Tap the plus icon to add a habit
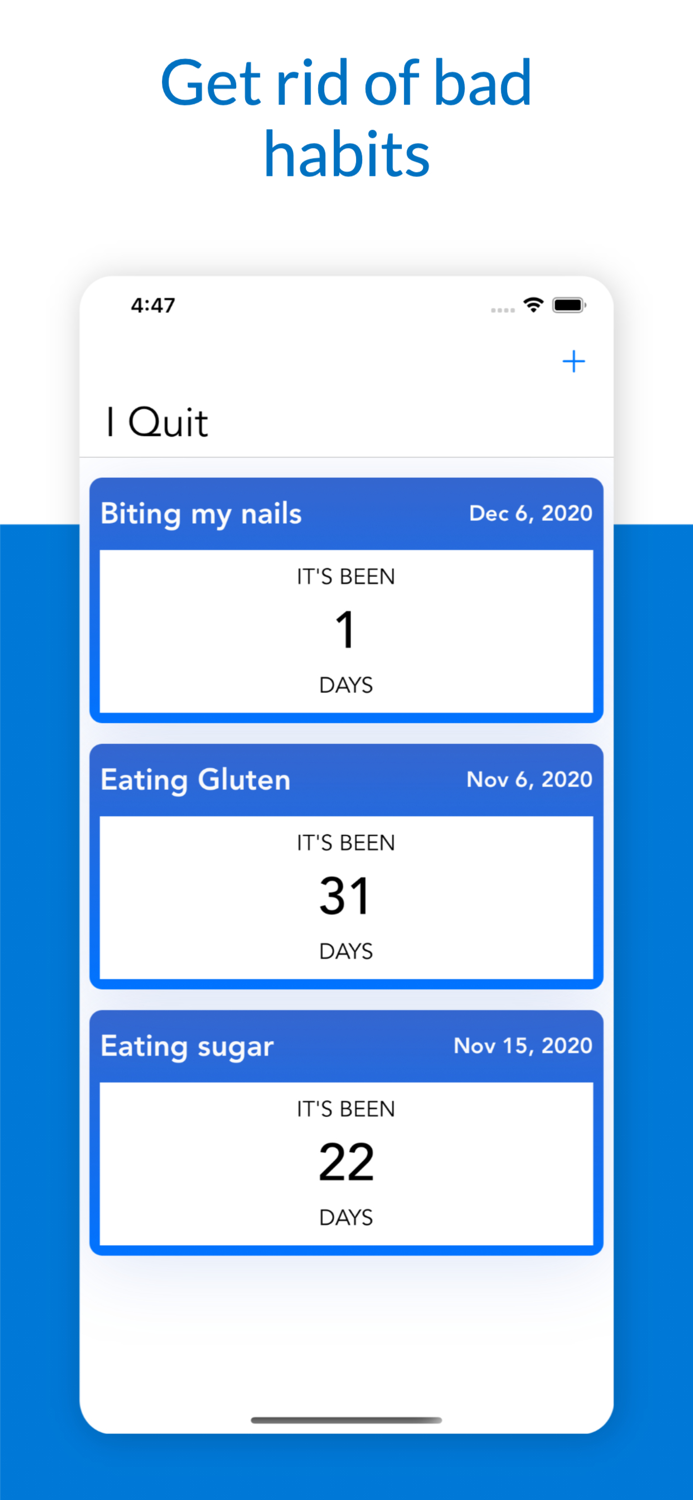 coord(574,361)
